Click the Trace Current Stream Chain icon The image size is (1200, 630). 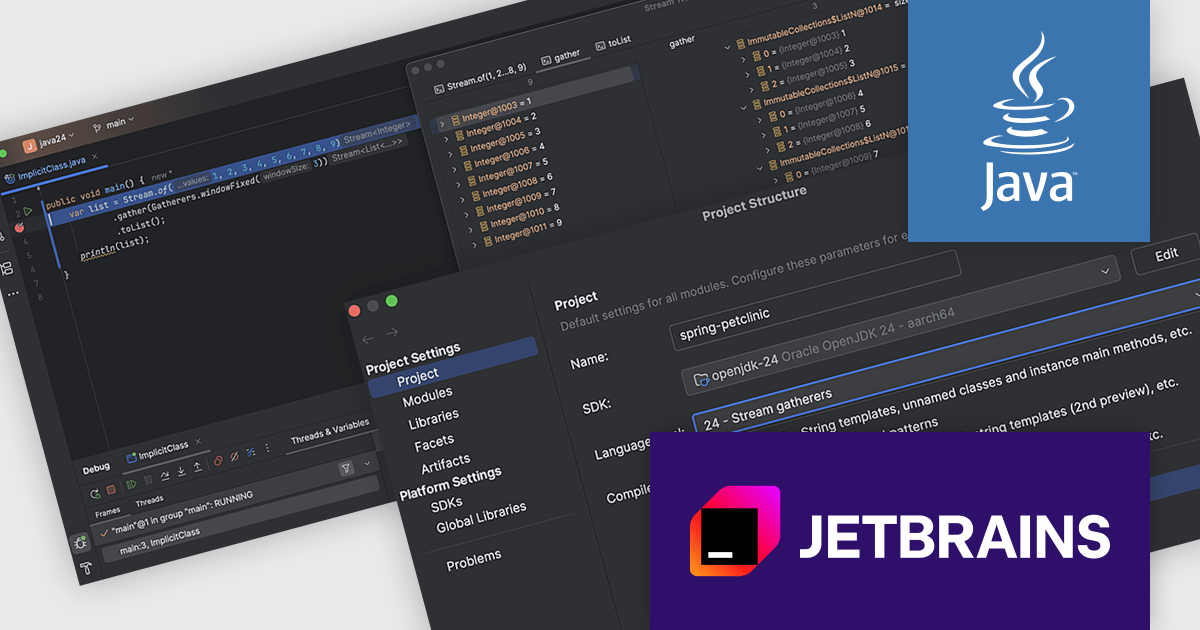click(251, 452)
